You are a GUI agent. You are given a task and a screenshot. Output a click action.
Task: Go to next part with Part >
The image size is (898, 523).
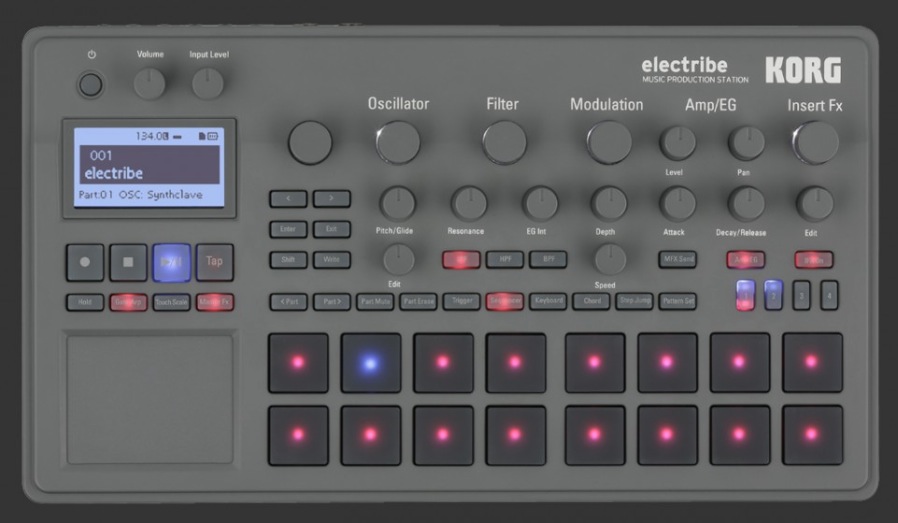332,301
